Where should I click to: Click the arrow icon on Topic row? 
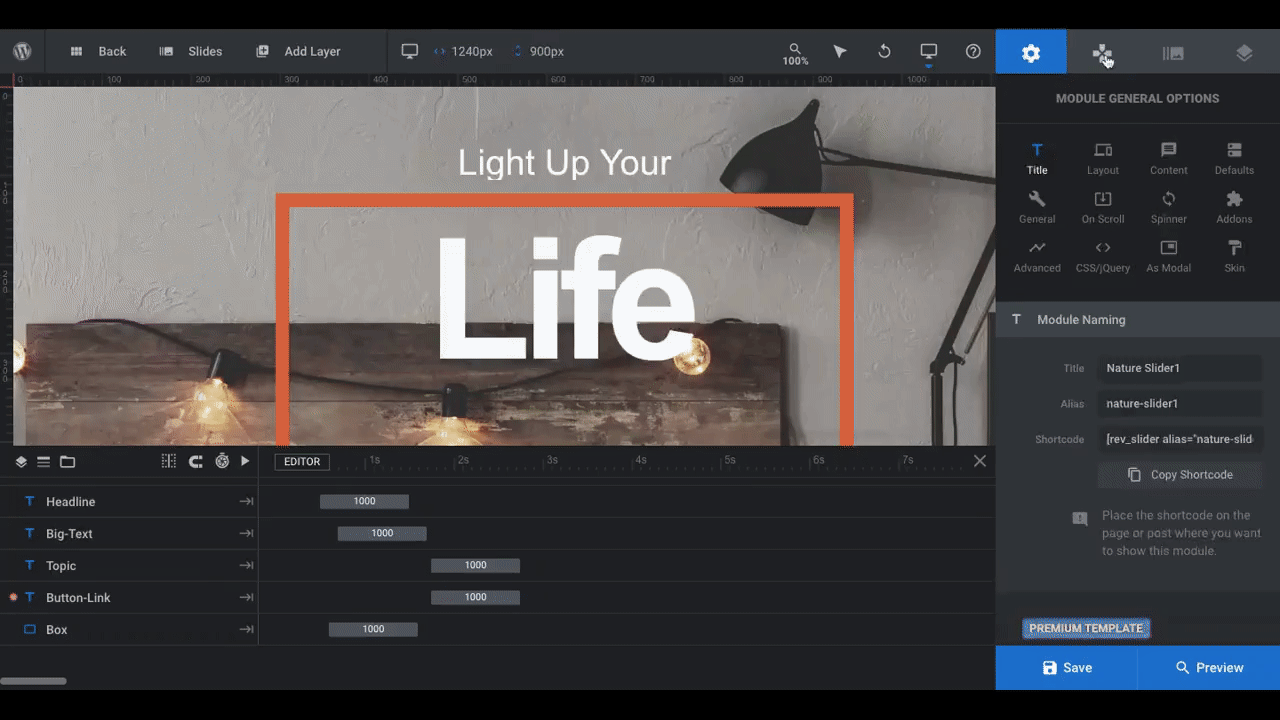point(246,566)
